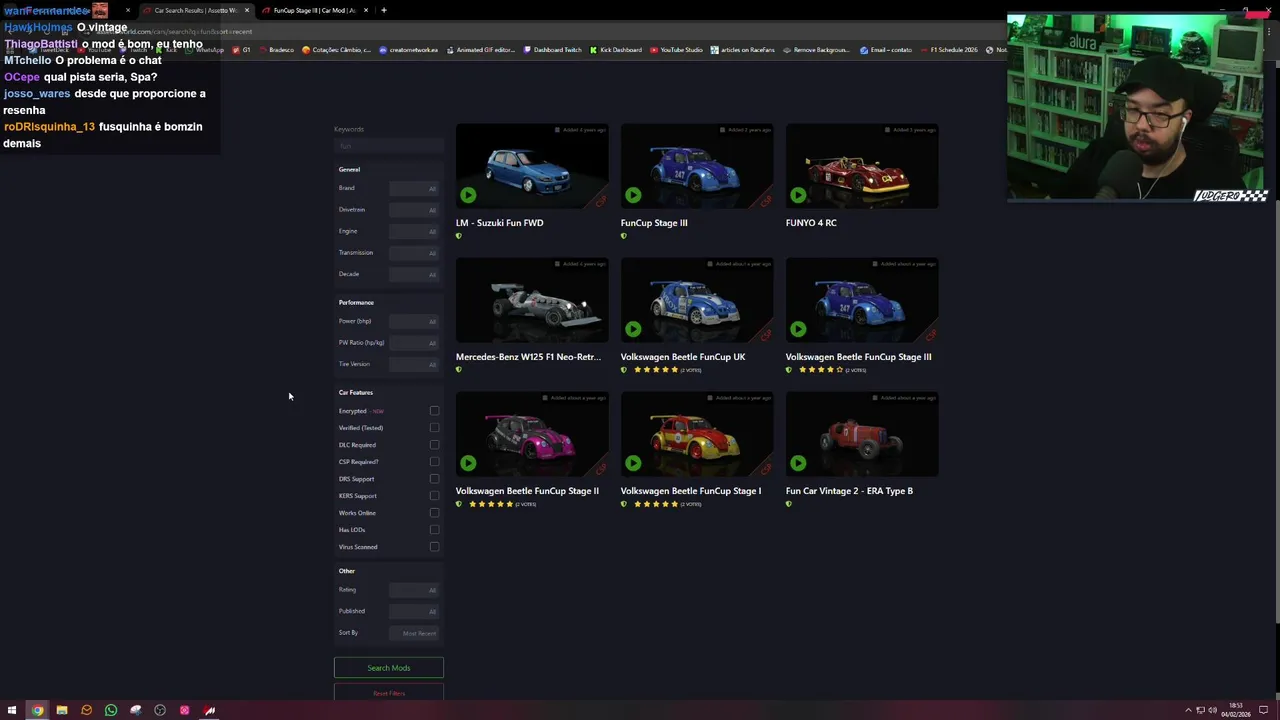Click red link icon on FunCup Stage III card

click(766, 201)
